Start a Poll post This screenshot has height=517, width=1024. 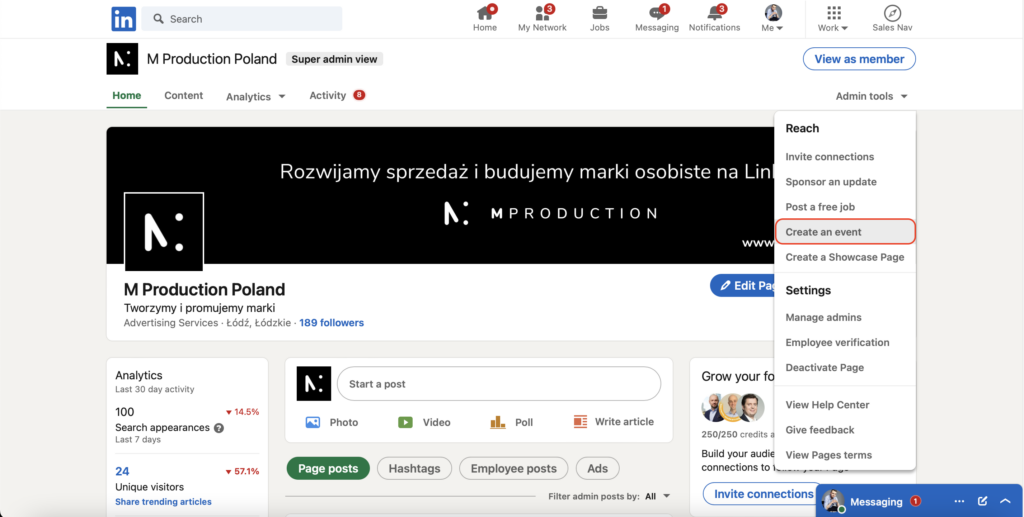pyautogui.click(x=512, y=422)
